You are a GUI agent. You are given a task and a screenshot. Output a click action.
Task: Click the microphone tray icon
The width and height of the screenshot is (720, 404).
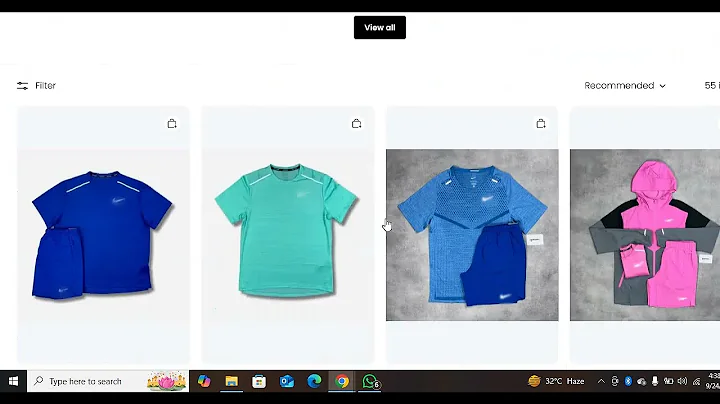(655, 381)
